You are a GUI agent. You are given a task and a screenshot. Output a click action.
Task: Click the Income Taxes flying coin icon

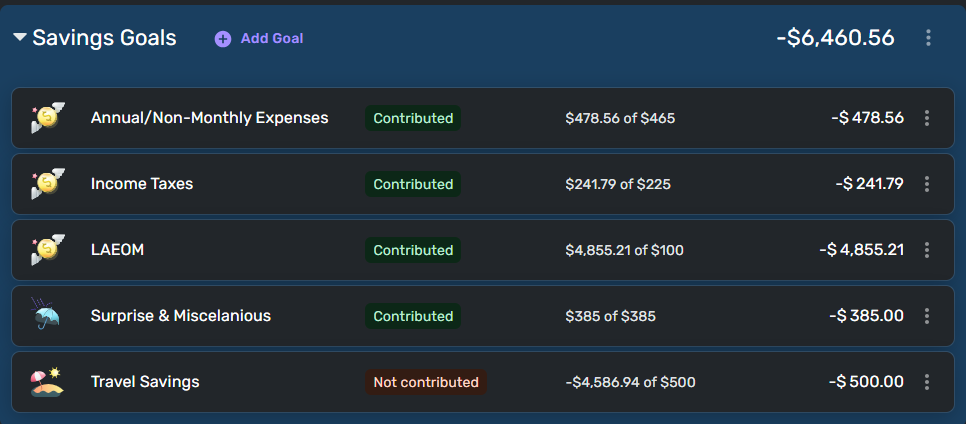coord(47,184)
